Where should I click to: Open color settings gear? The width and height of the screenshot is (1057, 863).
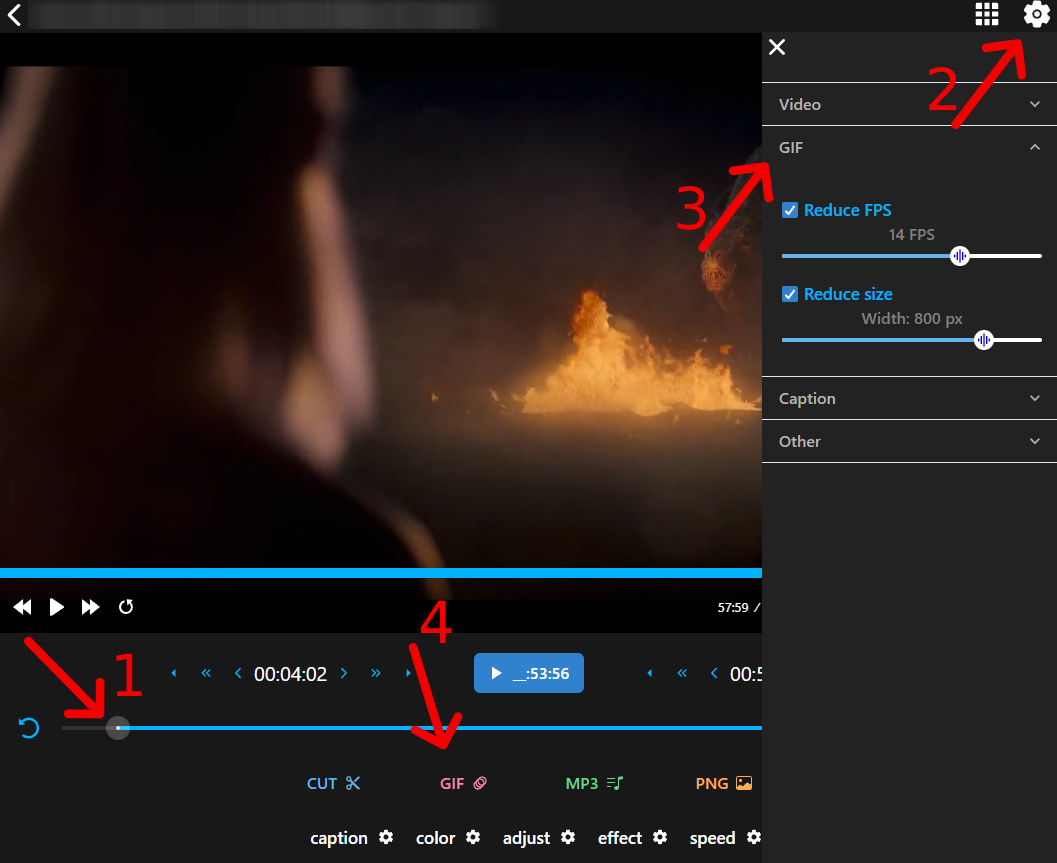[473, 837]
